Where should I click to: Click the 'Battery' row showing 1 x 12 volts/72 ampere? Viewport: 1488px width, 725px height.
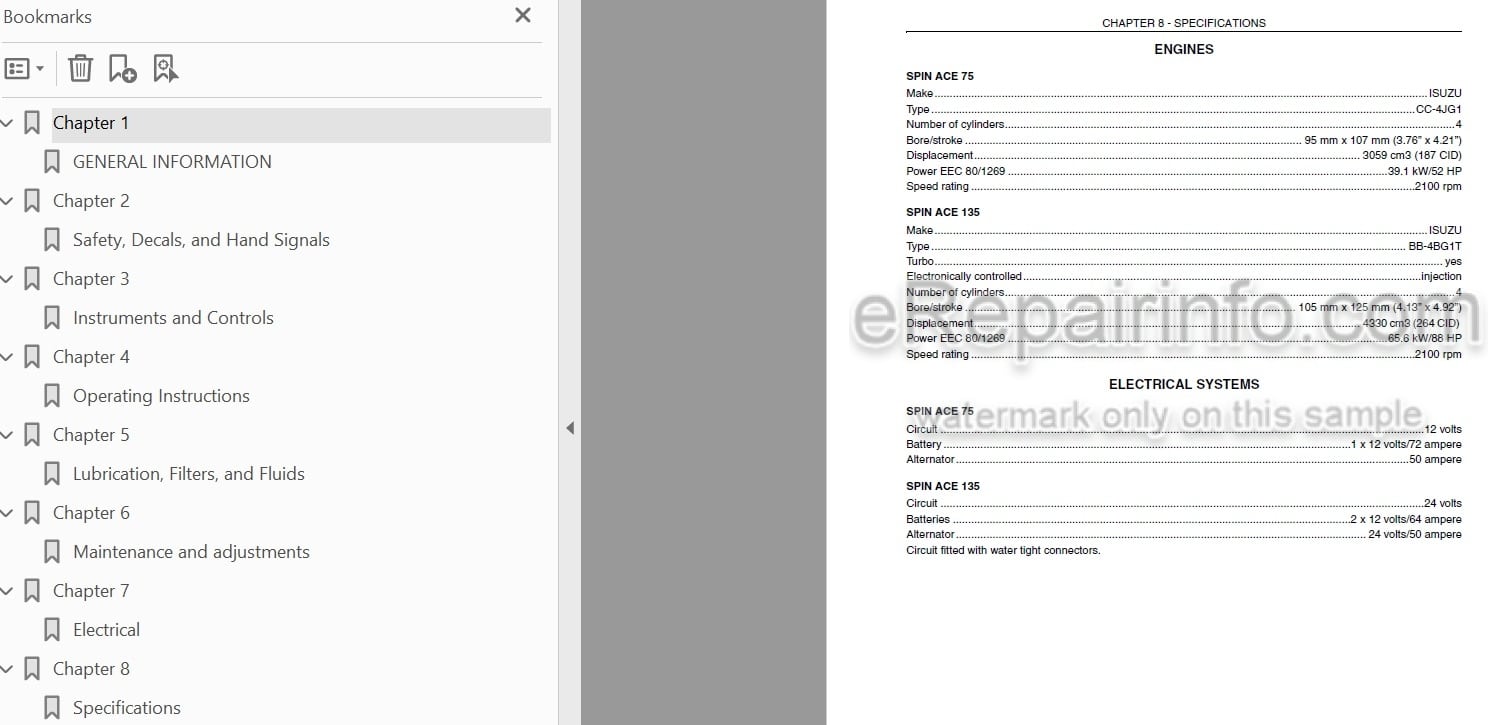click(1184, 444)
